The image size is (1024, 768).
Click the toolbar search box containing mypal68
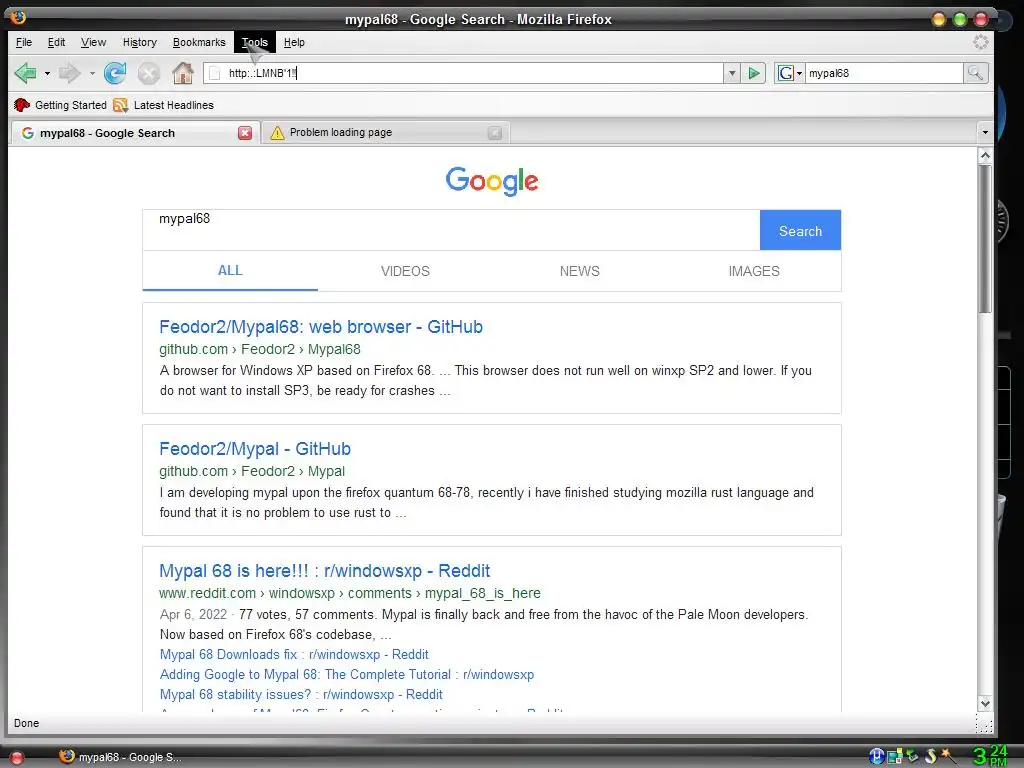[x=884, y=73]
